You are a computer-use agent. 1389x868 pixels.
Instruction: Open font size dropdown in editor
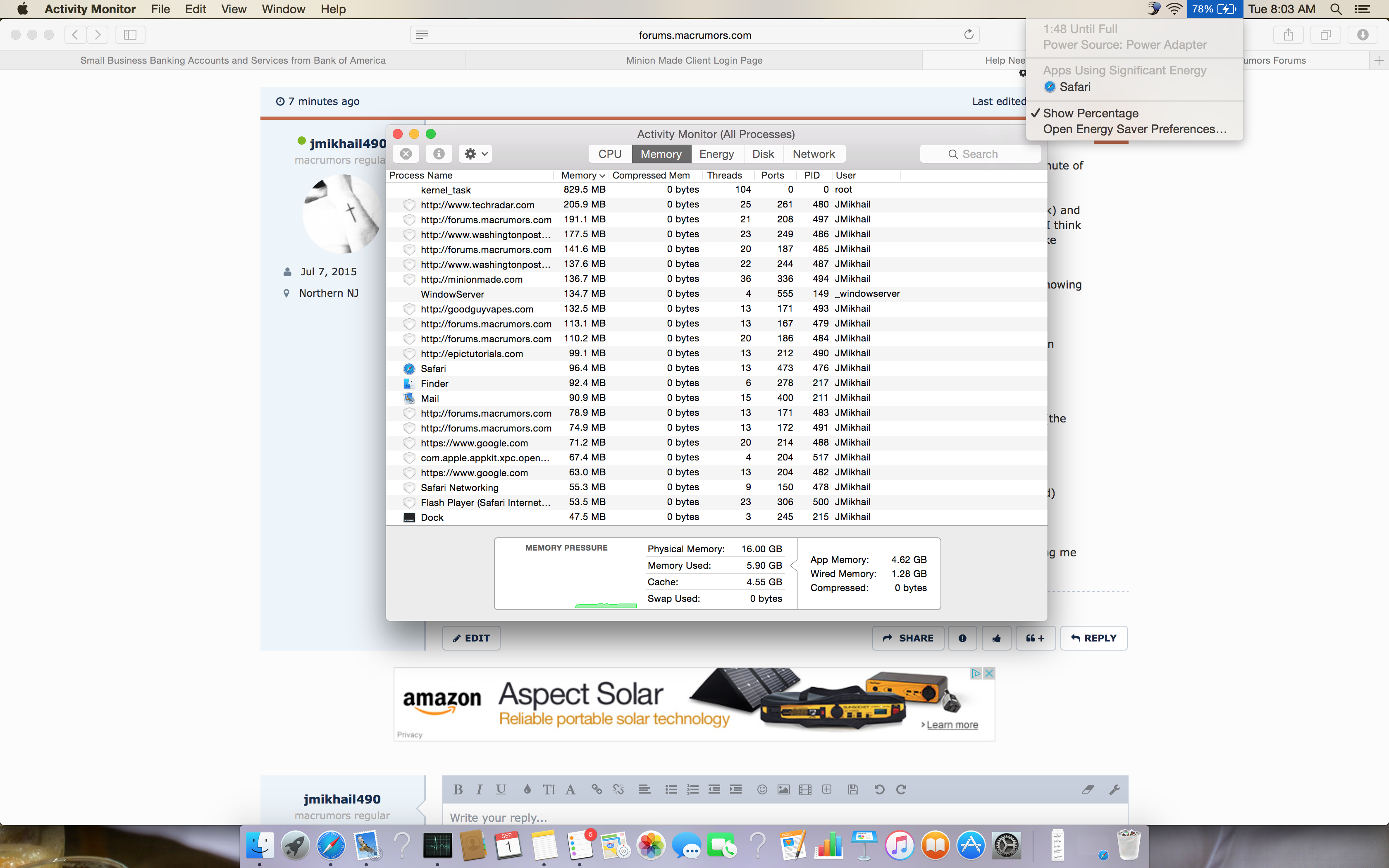click(549, 789)
